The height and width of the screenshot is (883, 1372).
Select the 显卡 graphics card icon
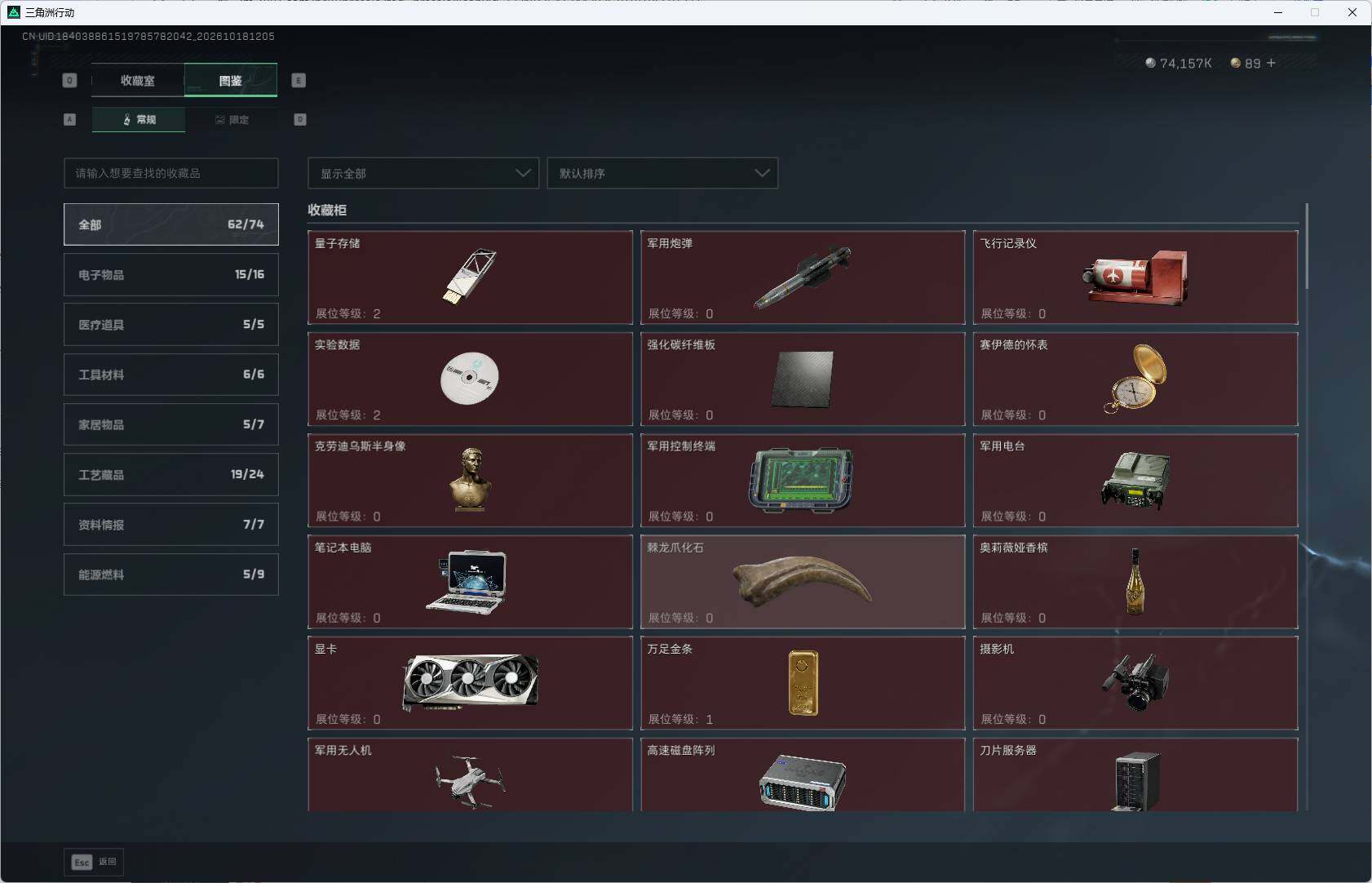tap(471, 682)
